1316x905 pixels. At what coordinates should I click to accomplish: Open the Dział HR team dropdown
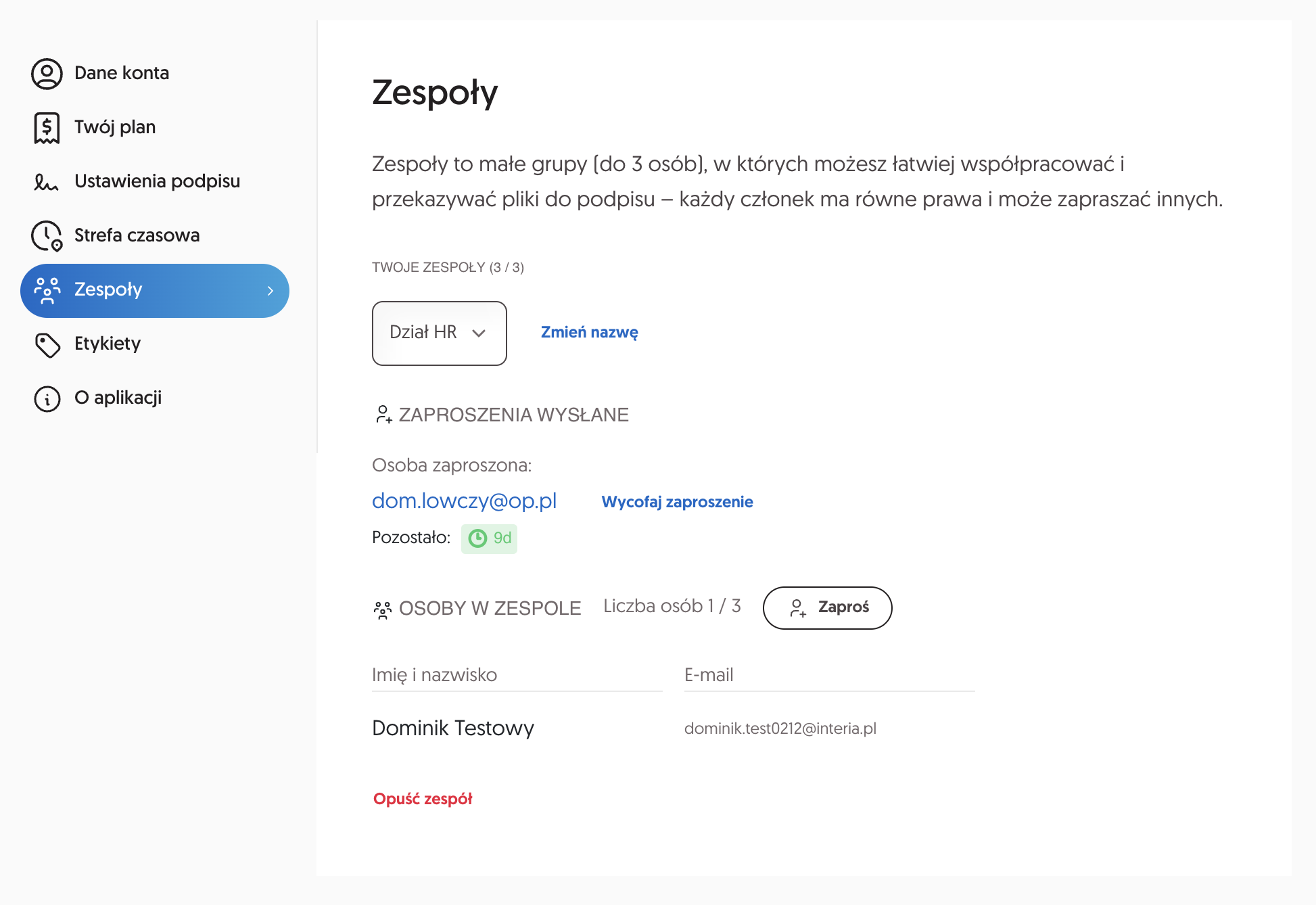point(440,333)
